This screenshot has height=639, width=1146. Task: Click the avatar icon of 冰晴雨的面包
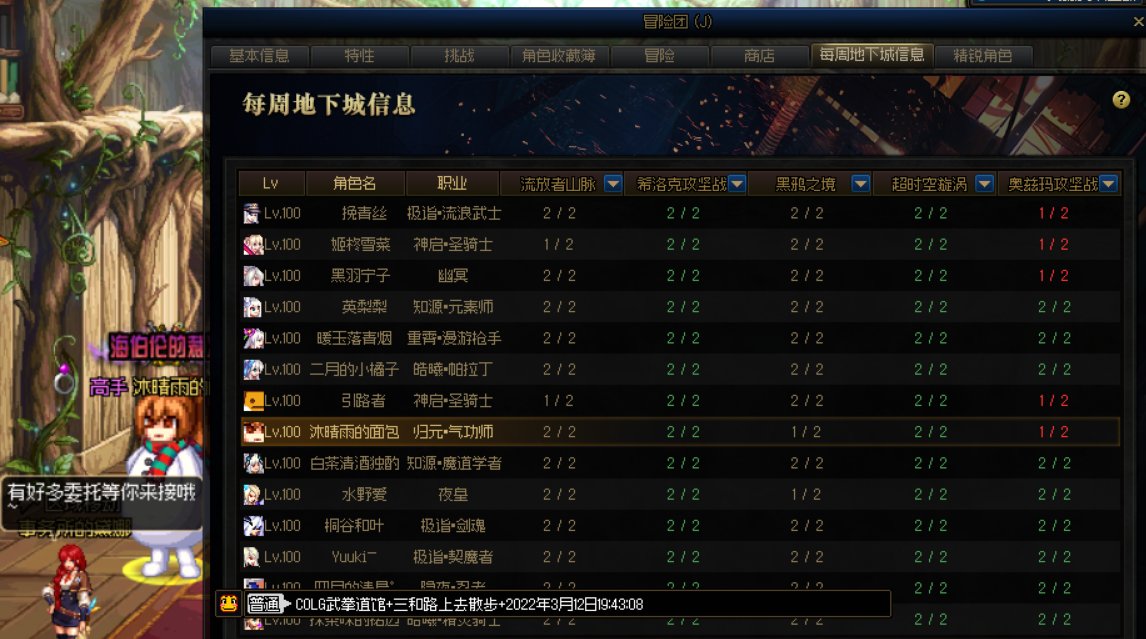(x=253, y=432)
